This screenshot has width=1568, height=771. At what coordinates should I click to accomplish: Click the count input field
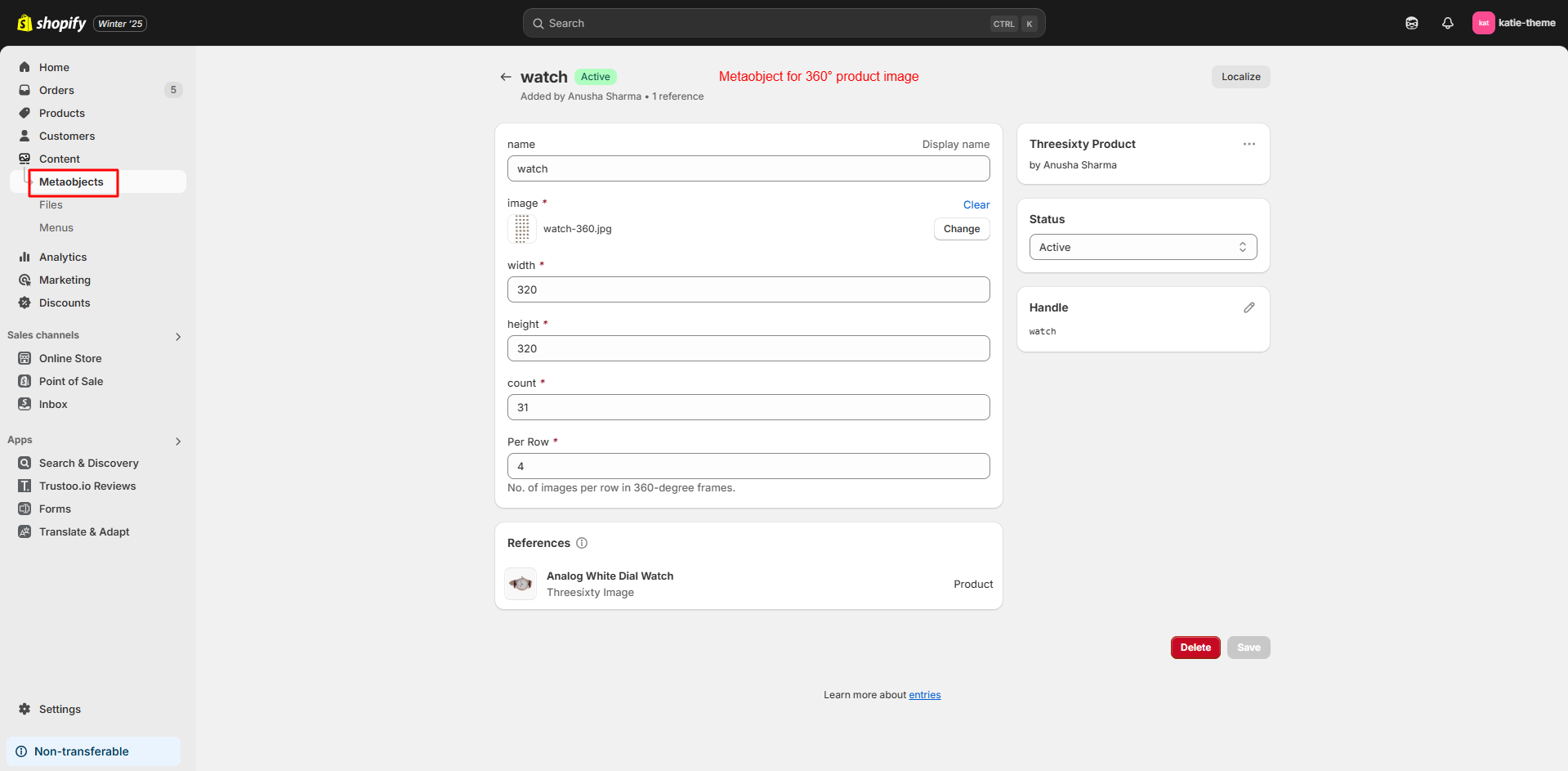tap(748, 407)
